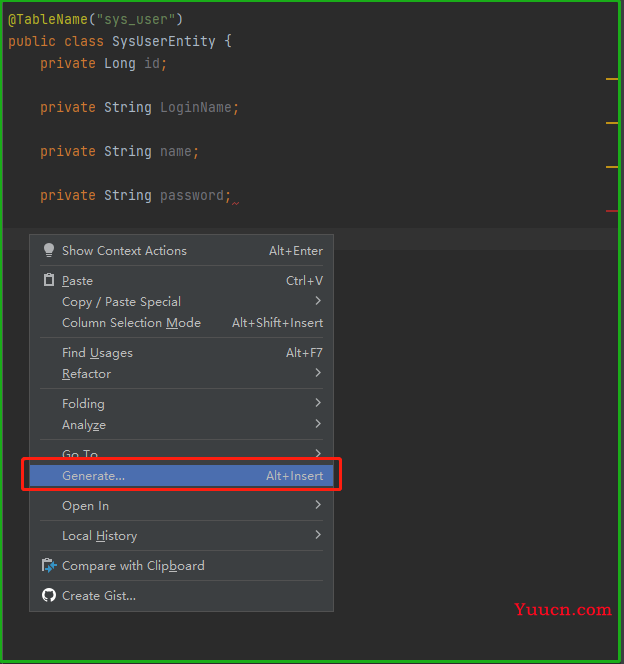Viewport: 624px width, 664px height.
Task: Choose Show Context Actions menu entry
Action: [124, 251]
